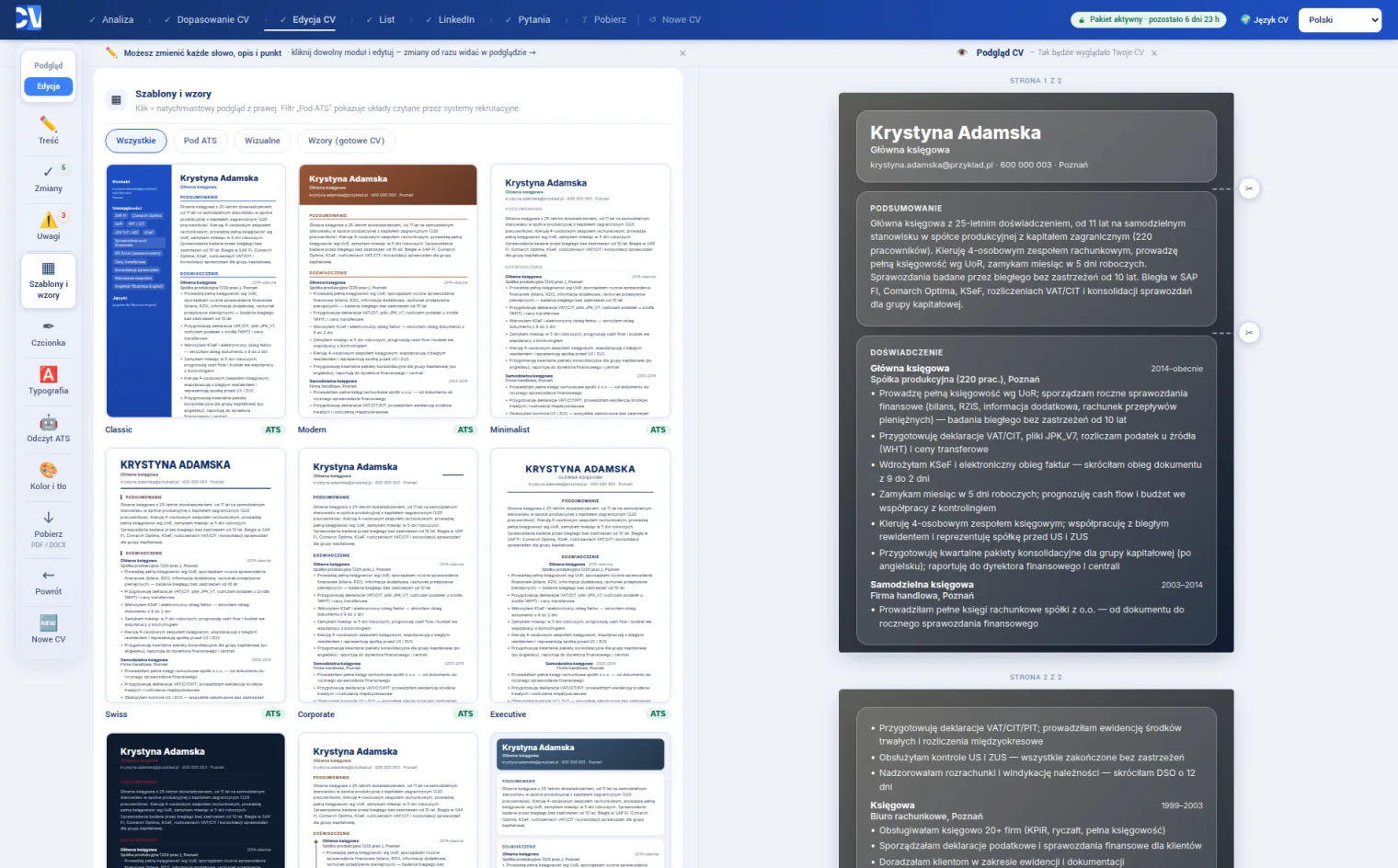The image size is (1398, 868).
Task: Open the Kolor i tło palette tool
Action: [x=49, y=476]
